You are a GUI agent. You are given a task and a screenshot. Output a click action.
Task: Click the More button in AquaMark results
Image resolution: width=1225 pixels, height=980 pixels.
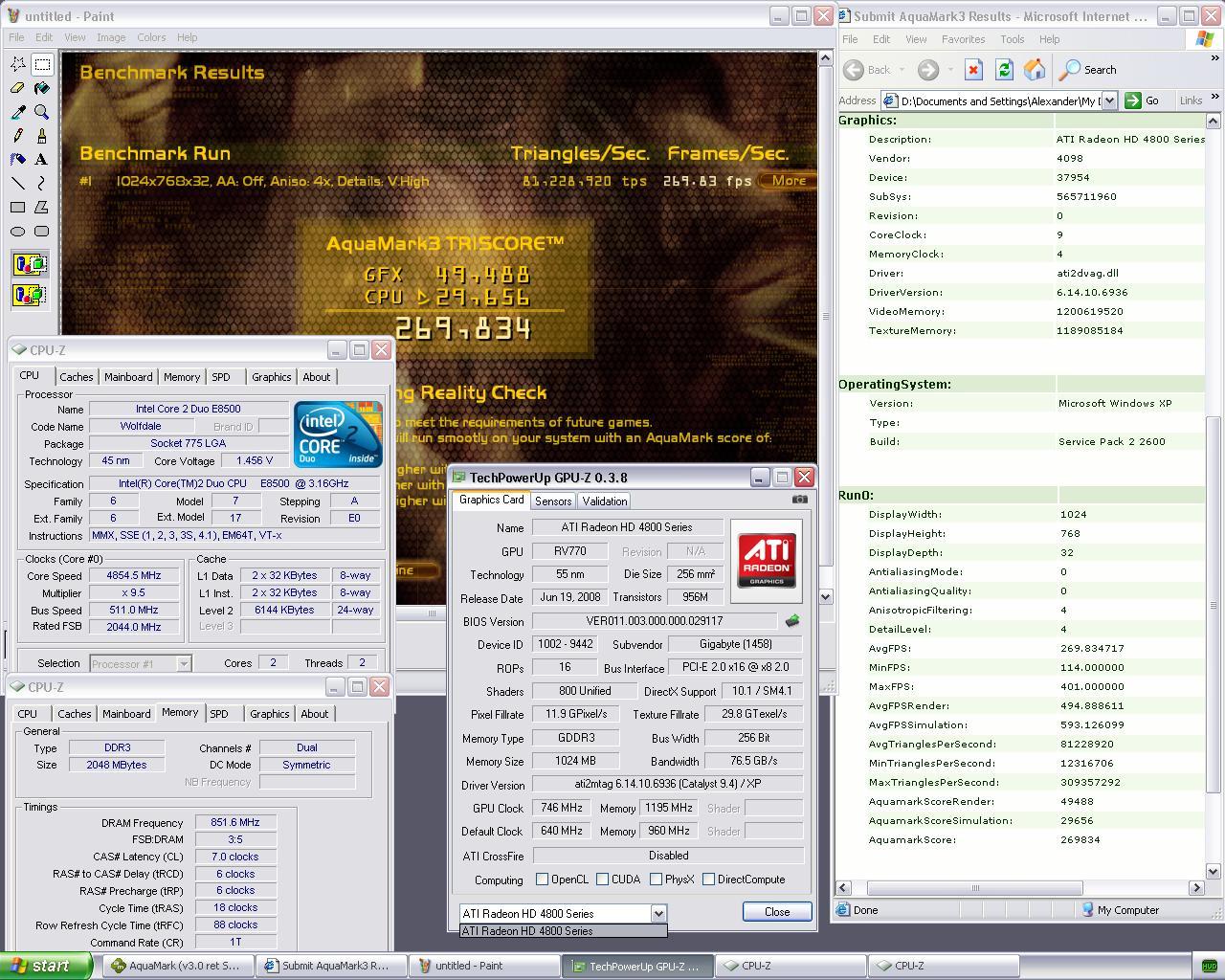coord(788,180)
